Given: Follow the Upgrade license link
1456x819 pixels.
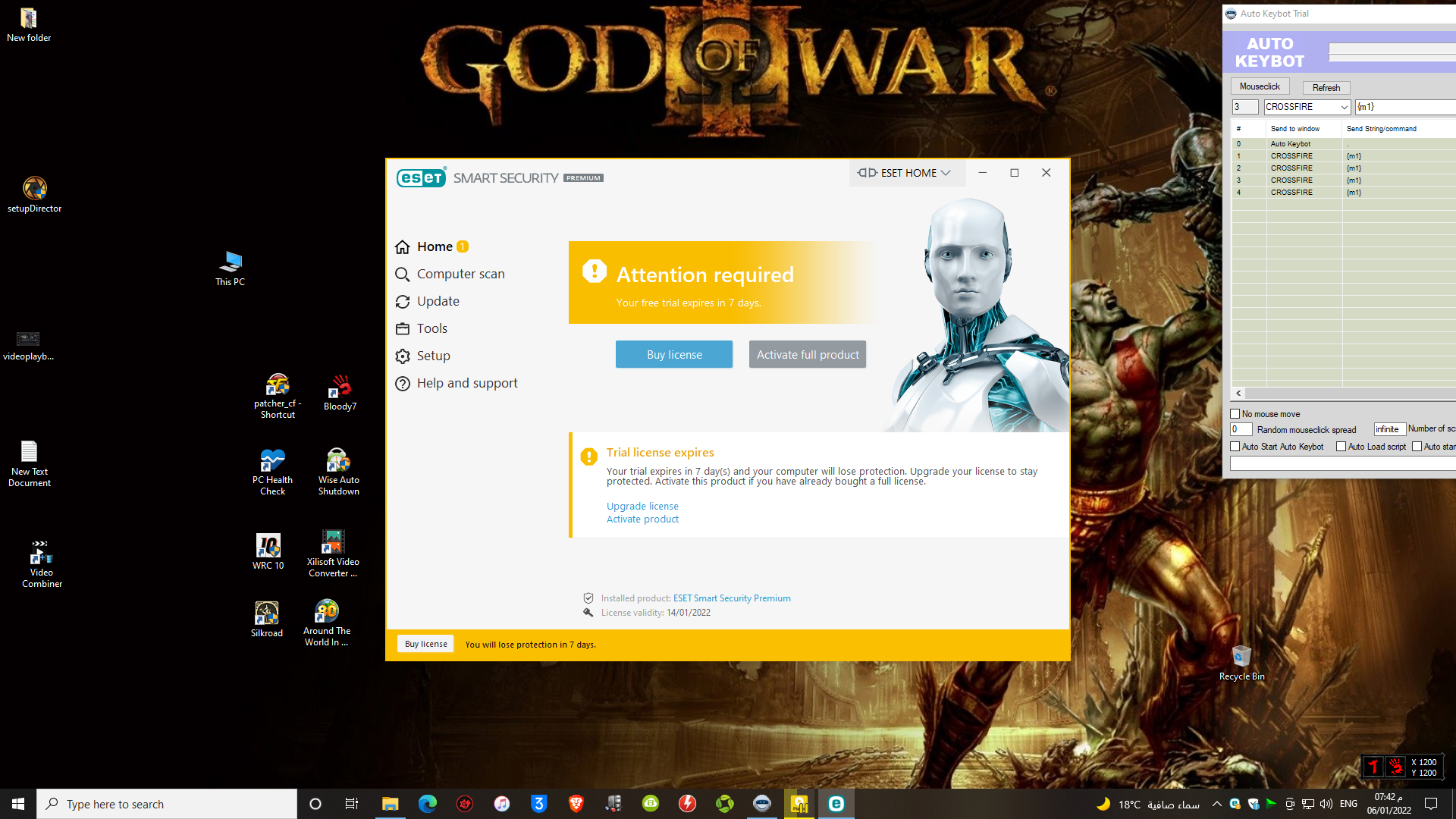Looking at the screenshot, I should coord(642,506).
